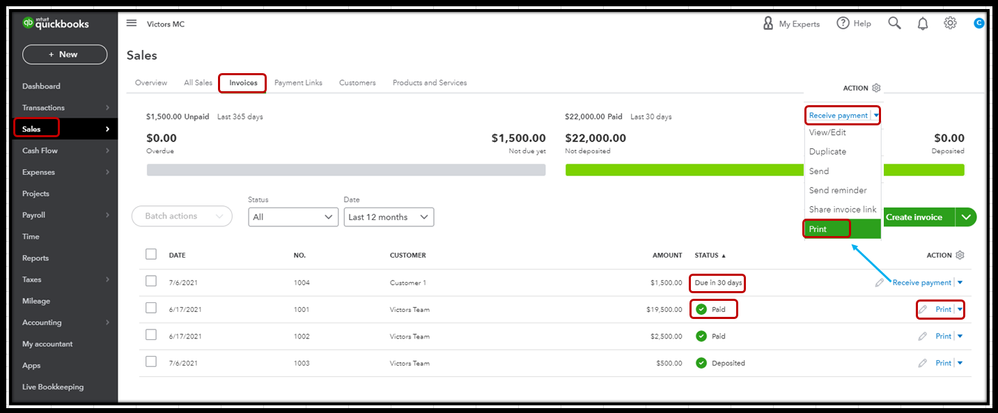Image resolution: width=998 pixels, height=413 pixels.
Task: Open the Customers tab
Action: tap(357, 83)
